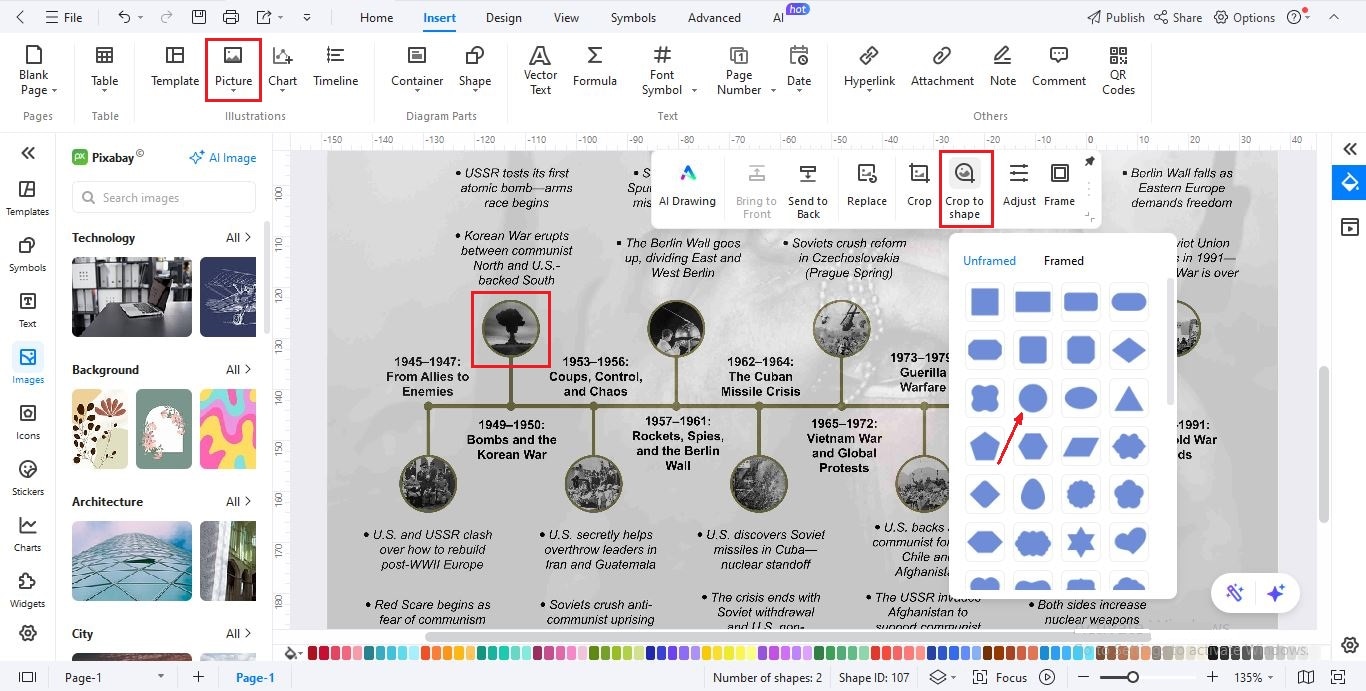
Task: Open the Picture dropdown
Action: click(233, 92)
